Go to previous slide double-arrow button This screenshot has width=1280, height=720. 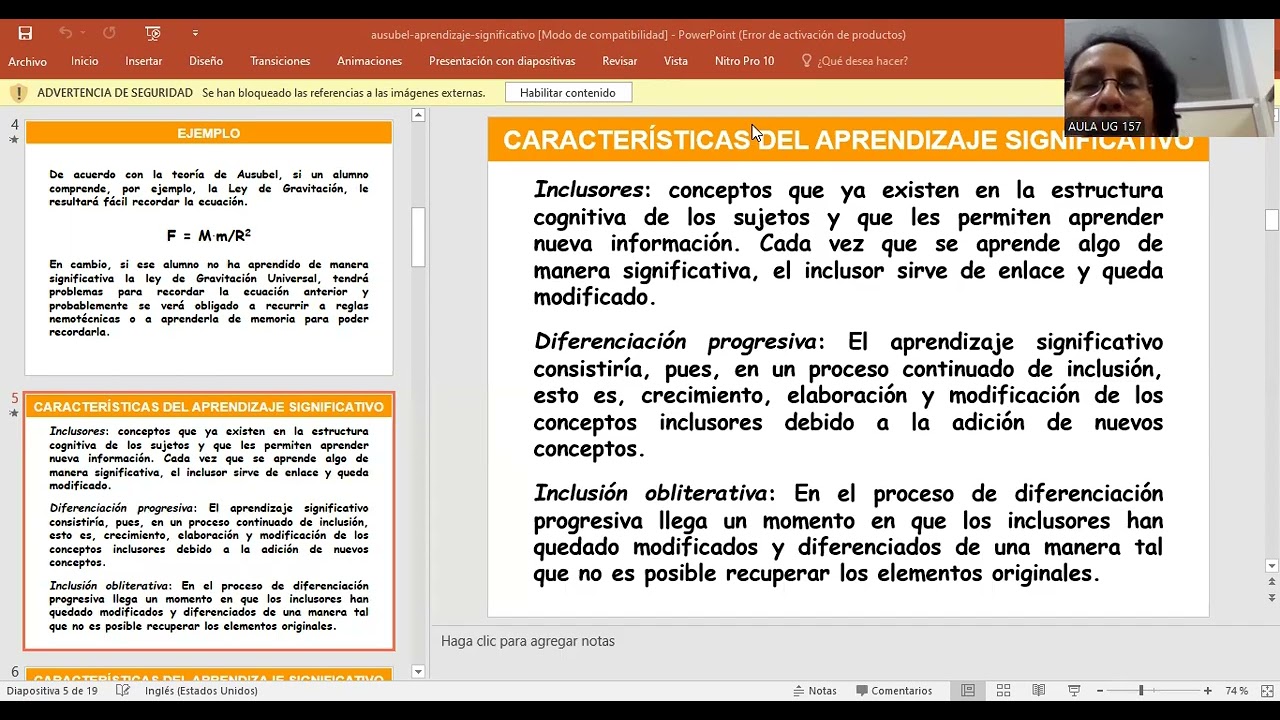tap(1272, 581)
